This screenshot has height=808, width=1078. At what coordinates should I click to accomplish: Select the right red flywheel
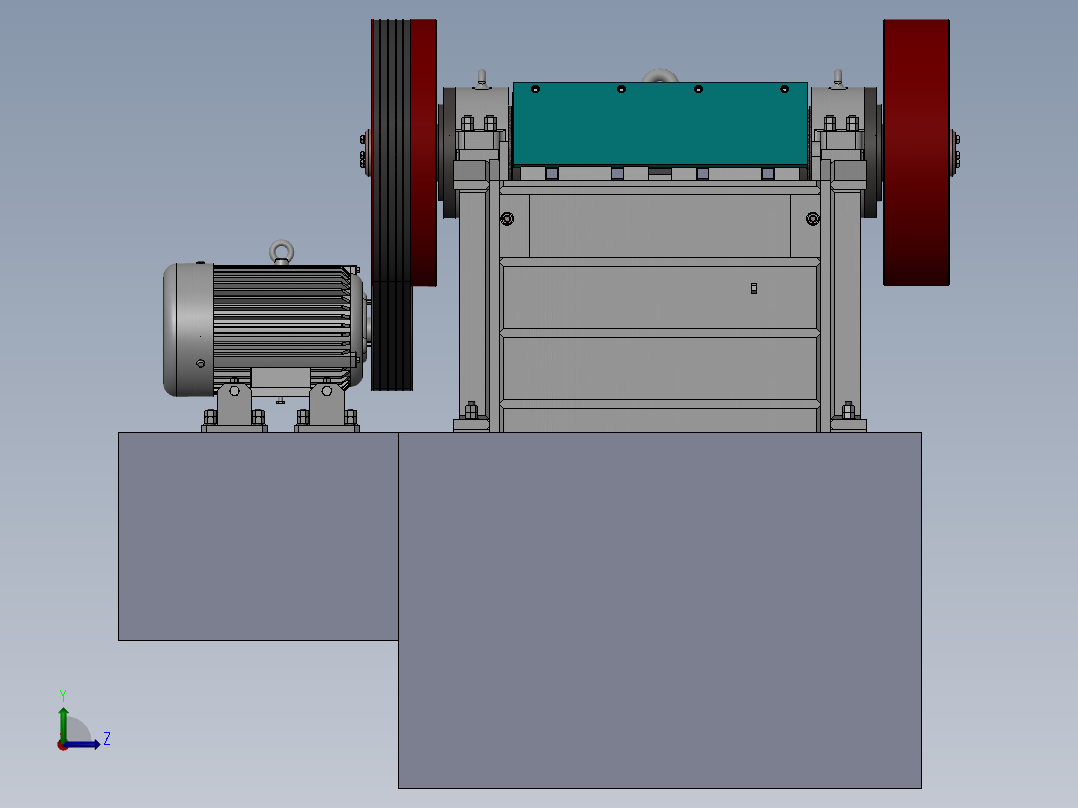click(x=916, y=152)
